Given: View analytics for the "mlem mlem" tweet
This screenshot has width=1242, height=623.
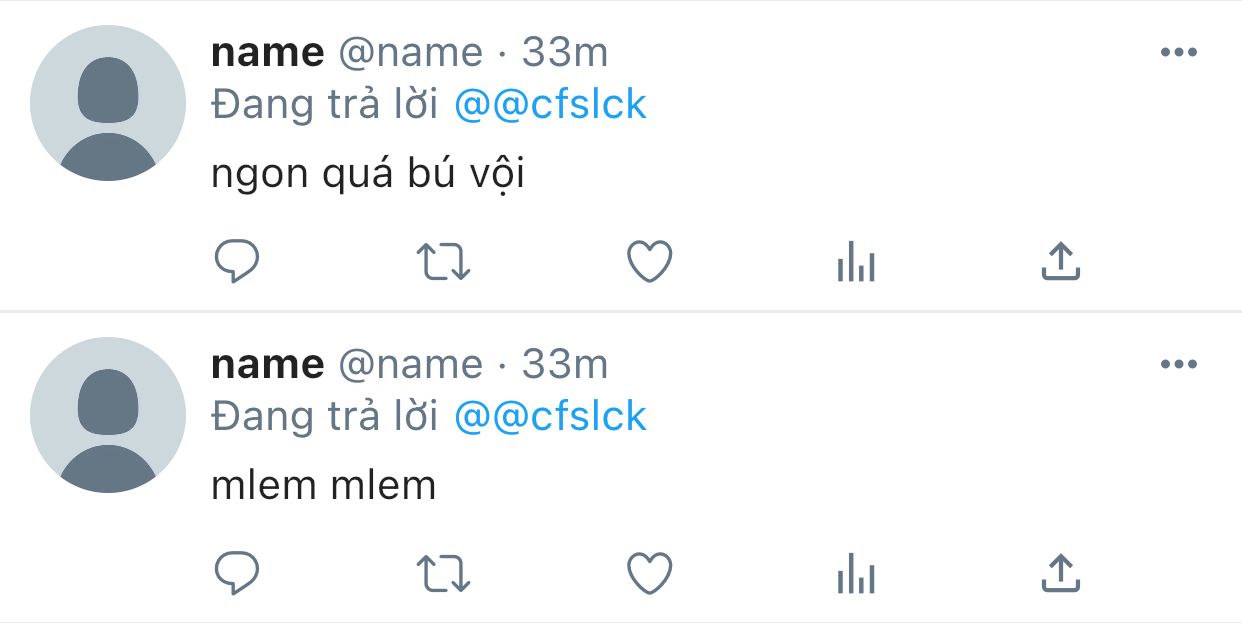Looking at the screenshot, I should [856, 575].
